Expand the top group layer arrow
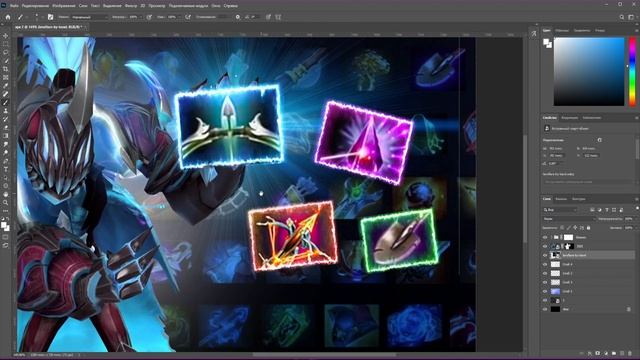640x360 pixels. (551, 237)
